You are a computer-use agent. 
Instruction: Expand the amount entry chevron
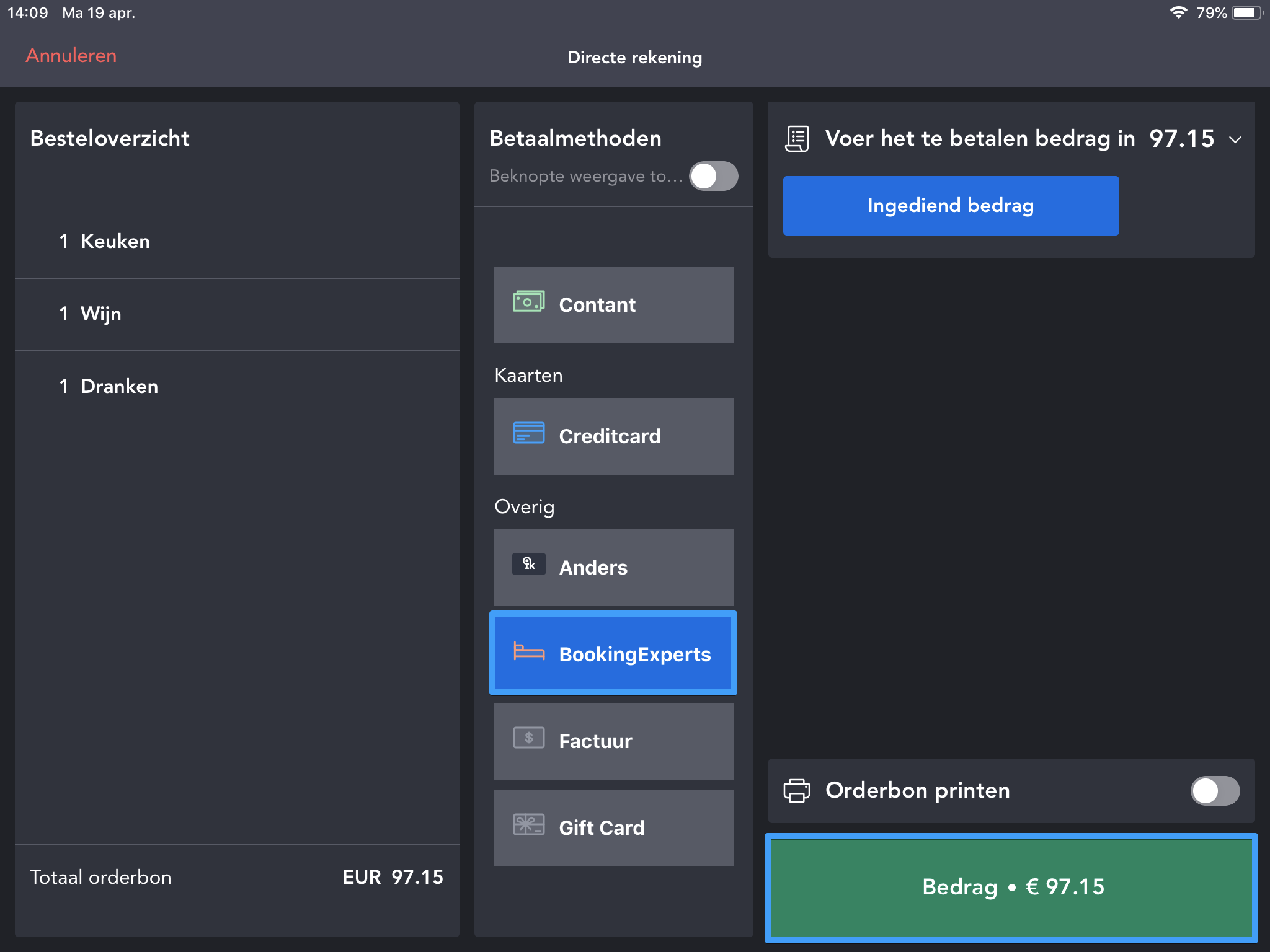click(1235, 139)
